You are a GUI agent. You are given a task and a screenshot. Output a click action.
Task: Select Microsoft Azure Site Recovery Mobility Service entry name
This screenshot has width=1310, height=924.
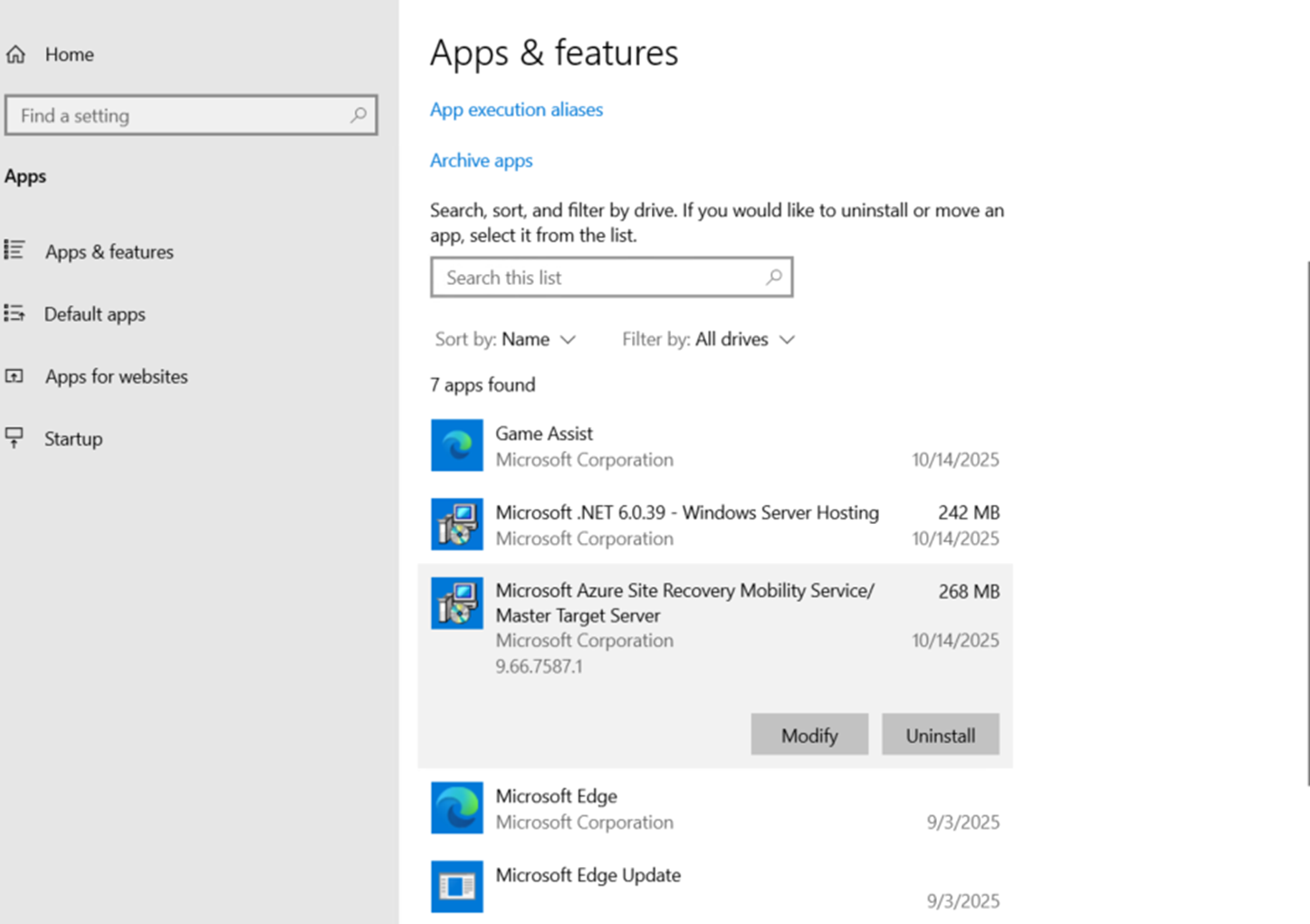tap(685, 603)
